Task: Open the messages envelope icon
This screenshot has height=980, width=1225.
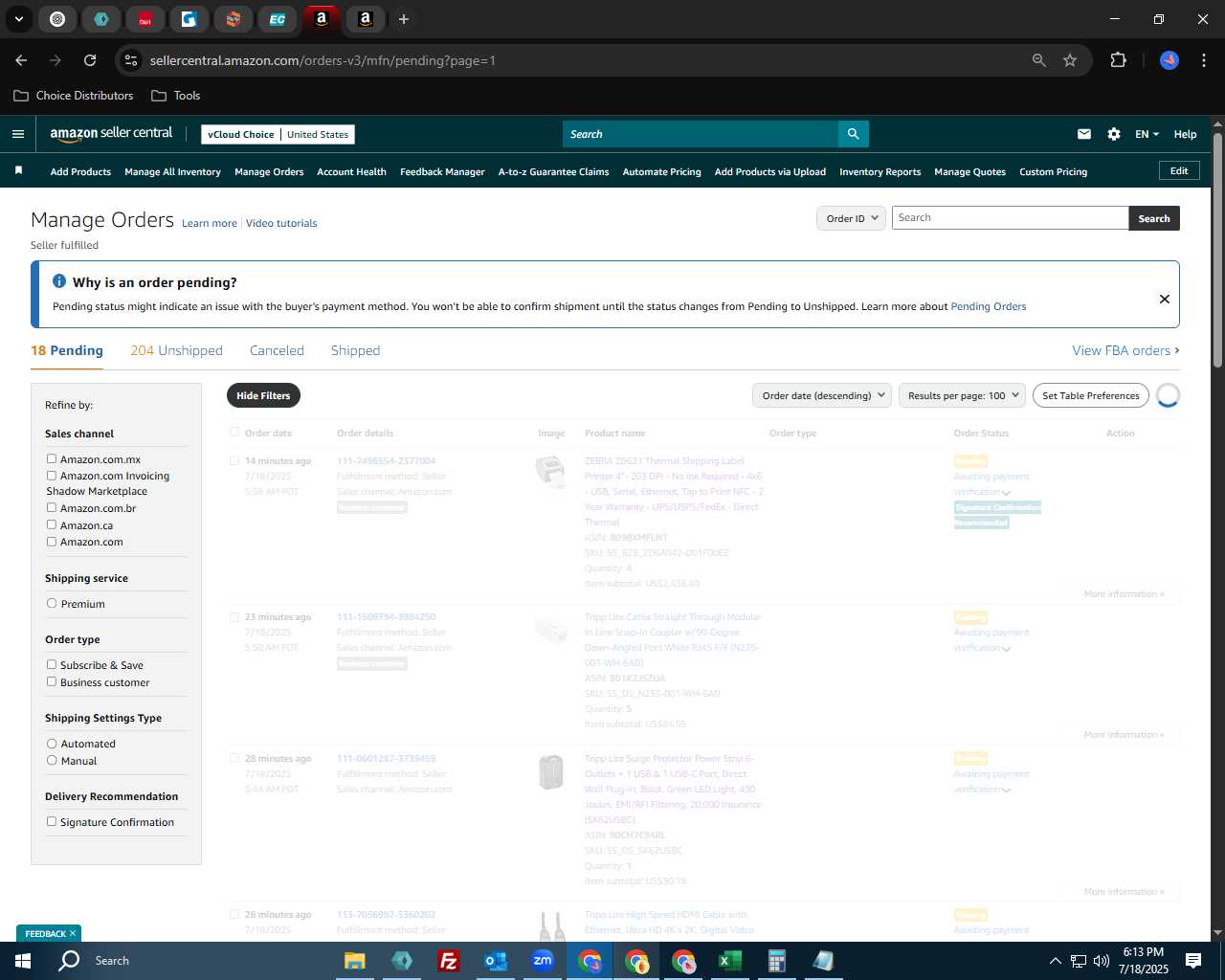Action: 1084,134
